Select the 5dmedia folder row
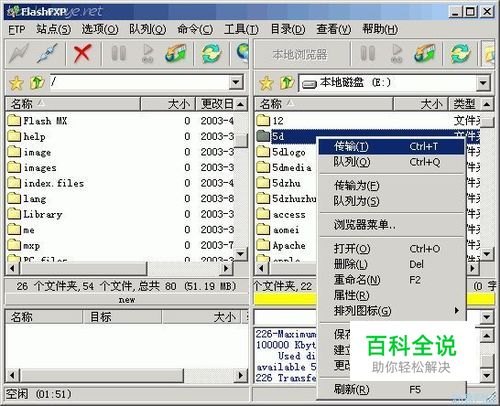Image resolution: width=500 pixels, height=406 pixels. [285, 167]
